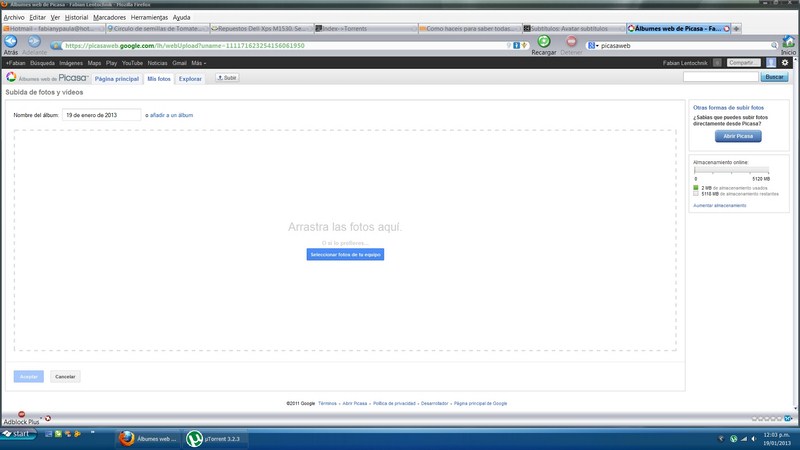The height and width of the screenshot is (450, 800).
Task: Open the Google settings gear
Action: click(x=785, y=63)
